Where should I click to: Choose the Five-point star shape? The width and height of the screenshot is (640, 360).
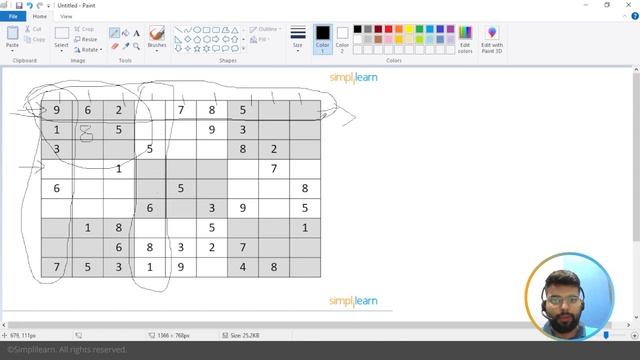(197, 49)
